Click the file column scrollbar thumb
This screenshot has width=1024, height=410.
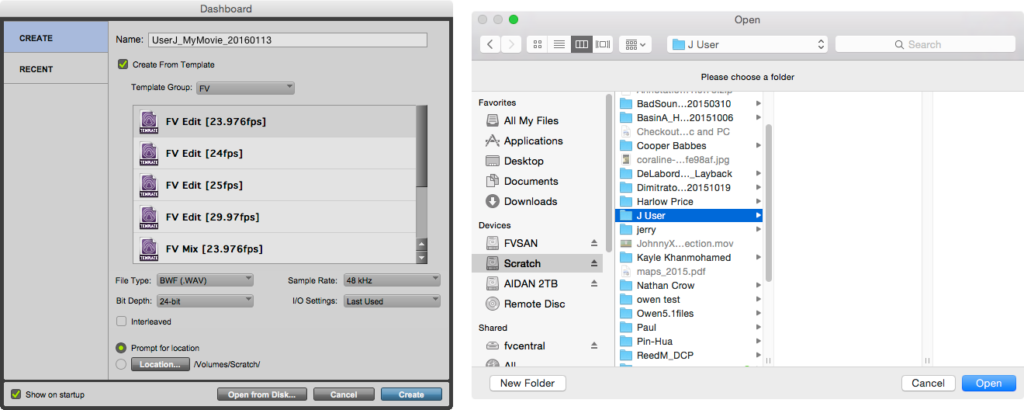click(x=768, y=202)
